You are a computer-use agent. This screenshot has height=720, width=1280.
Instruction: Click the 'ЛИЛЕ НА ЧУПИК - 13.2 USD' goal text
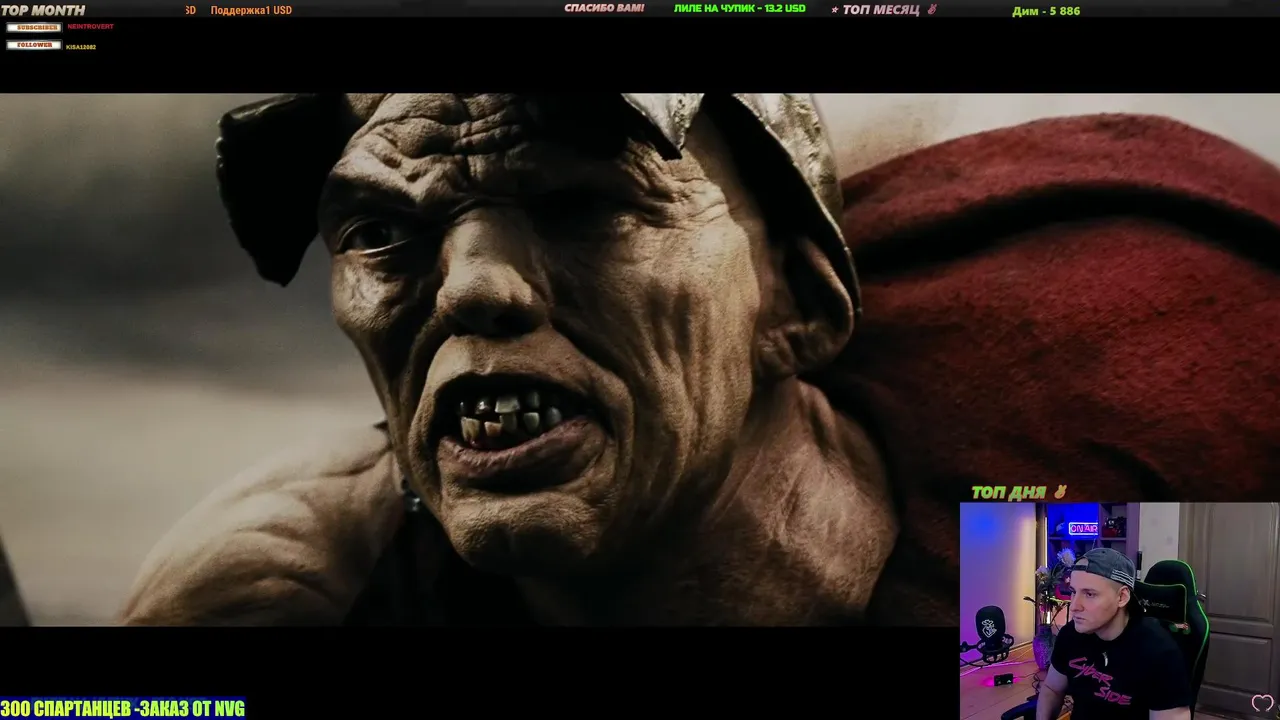point(739,9)
